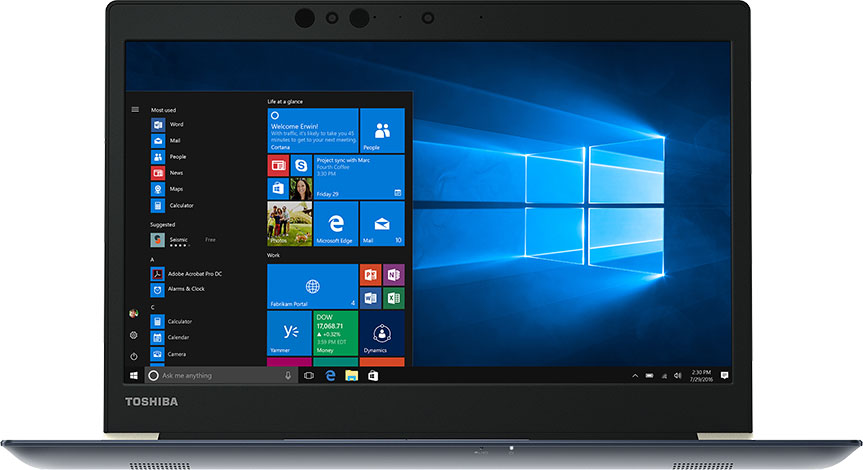The height and width of the screenshot is (470, 863).
Task: Launch Excel from the green tile
Action: [393, 298]
